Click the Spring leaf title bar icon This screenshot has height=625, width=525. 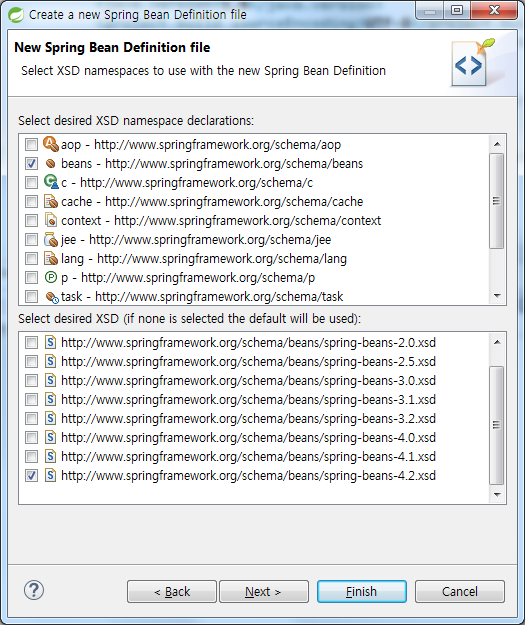(x=16, y=15)
